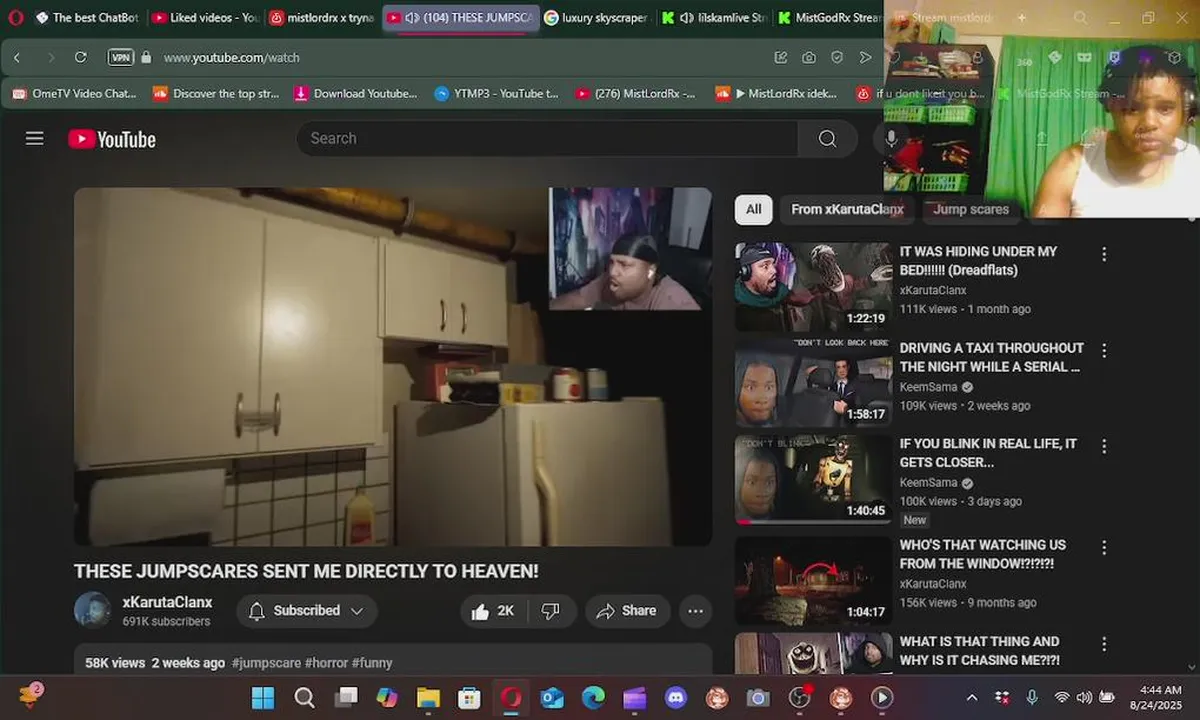Click the #funny hashtag
The image size is (1200, 720).
click(372, 663)
